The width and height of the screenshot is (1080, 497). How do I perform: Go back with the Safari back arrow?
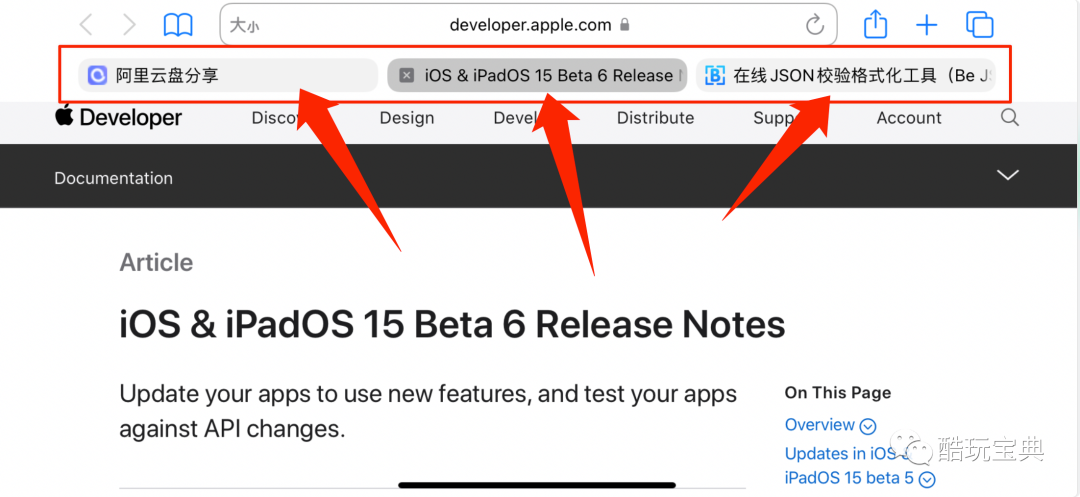pyautogui.click(x=85, y=25)
